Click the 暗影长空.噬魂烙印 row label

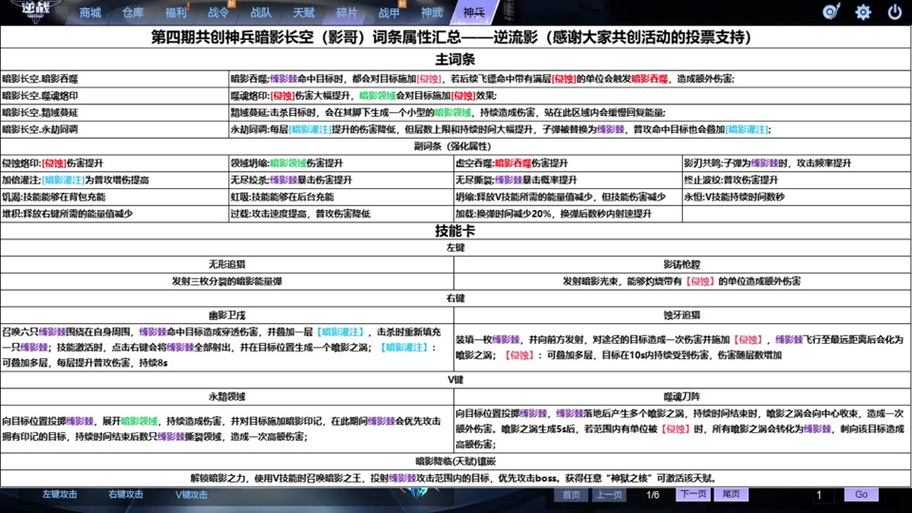click(40, 95)
